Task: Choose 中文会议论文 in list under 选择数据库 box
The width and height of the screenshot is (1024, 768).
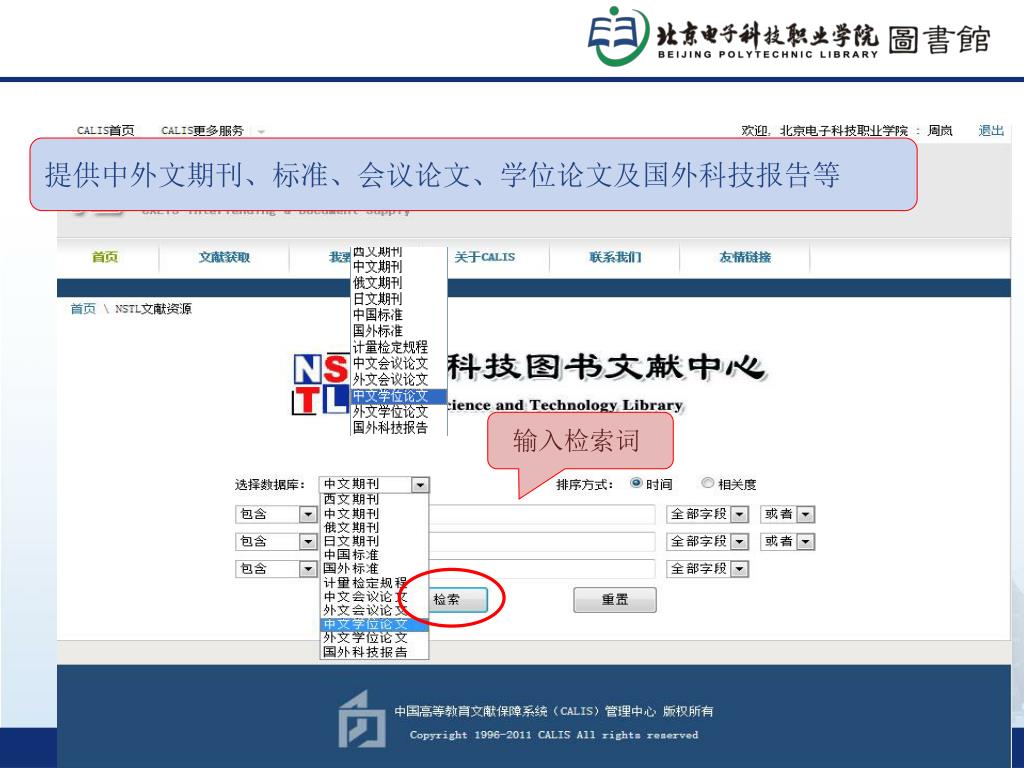Action: pyautogui.click(x=374, y=597)
